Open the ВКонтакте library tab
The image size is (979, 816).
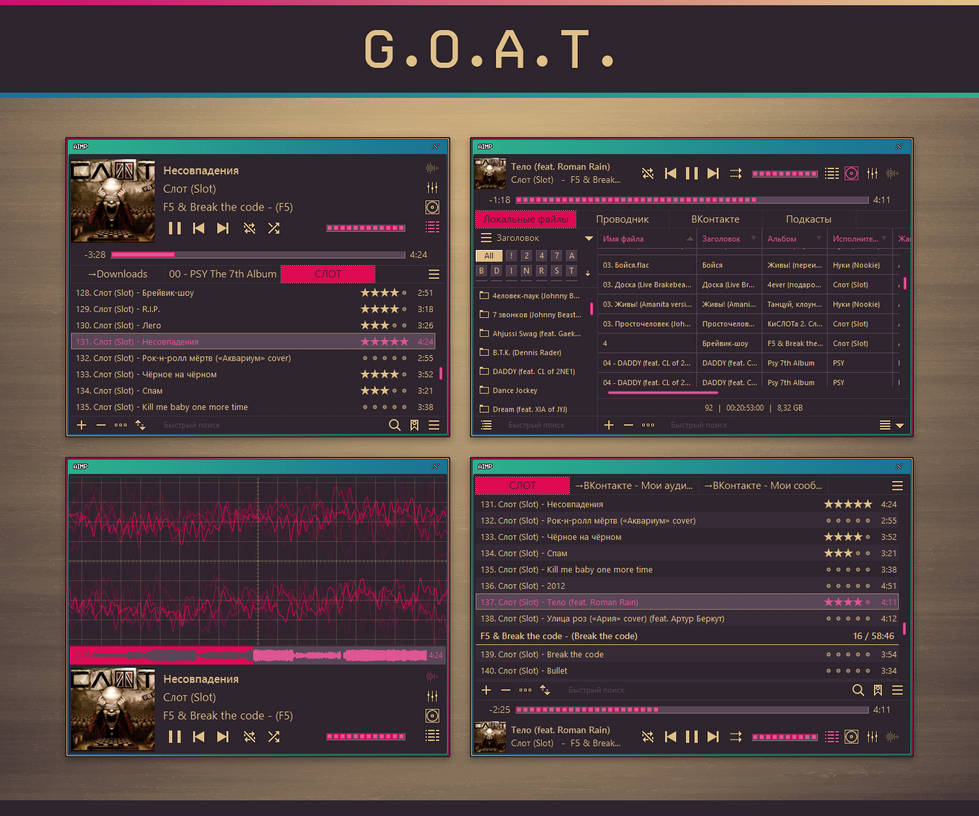coord(715,219)
